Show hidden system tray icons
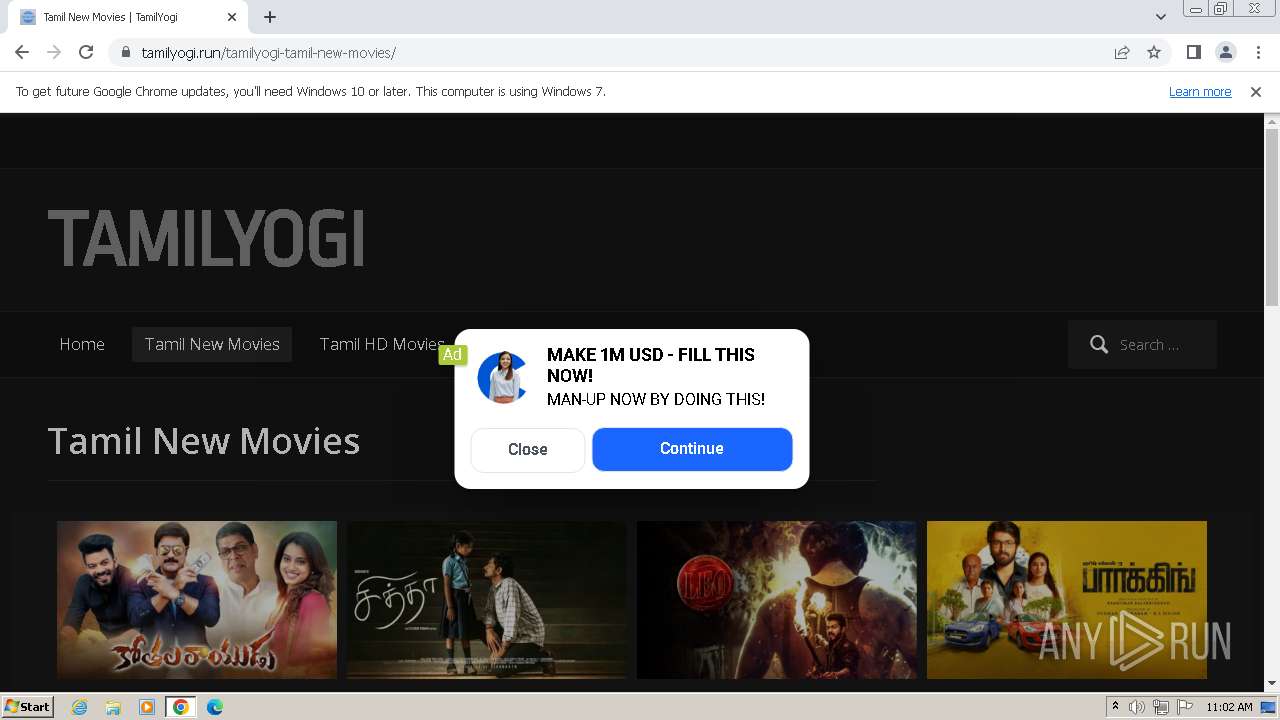Screen dimensions: 1280x720 1116,707
